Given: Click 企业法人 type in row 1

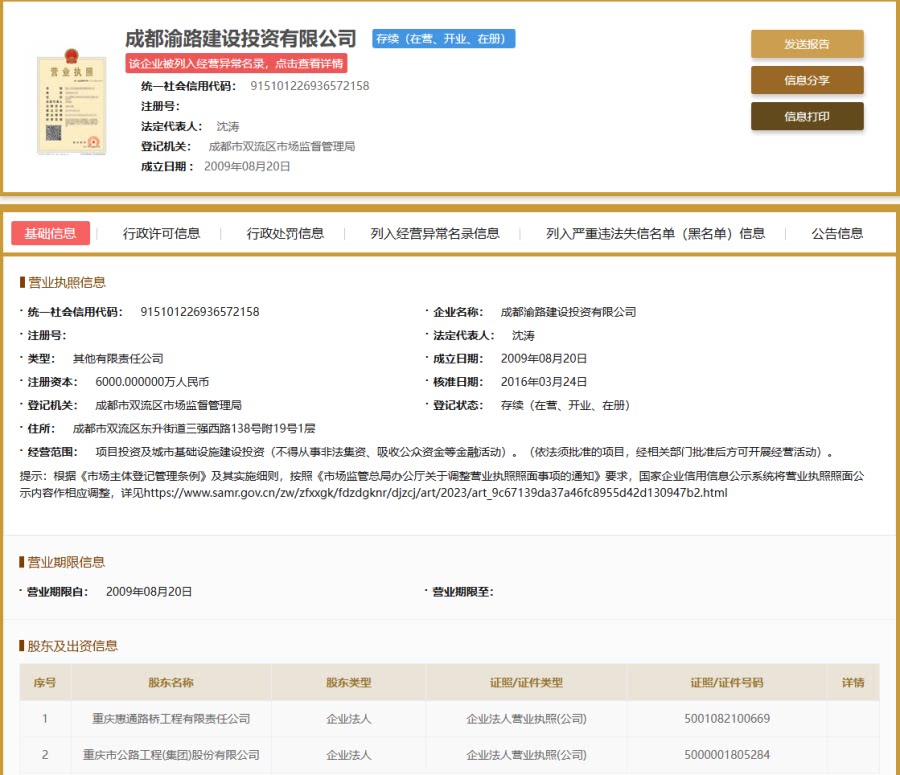Looking at the screenshot, I should coord(348,719).
